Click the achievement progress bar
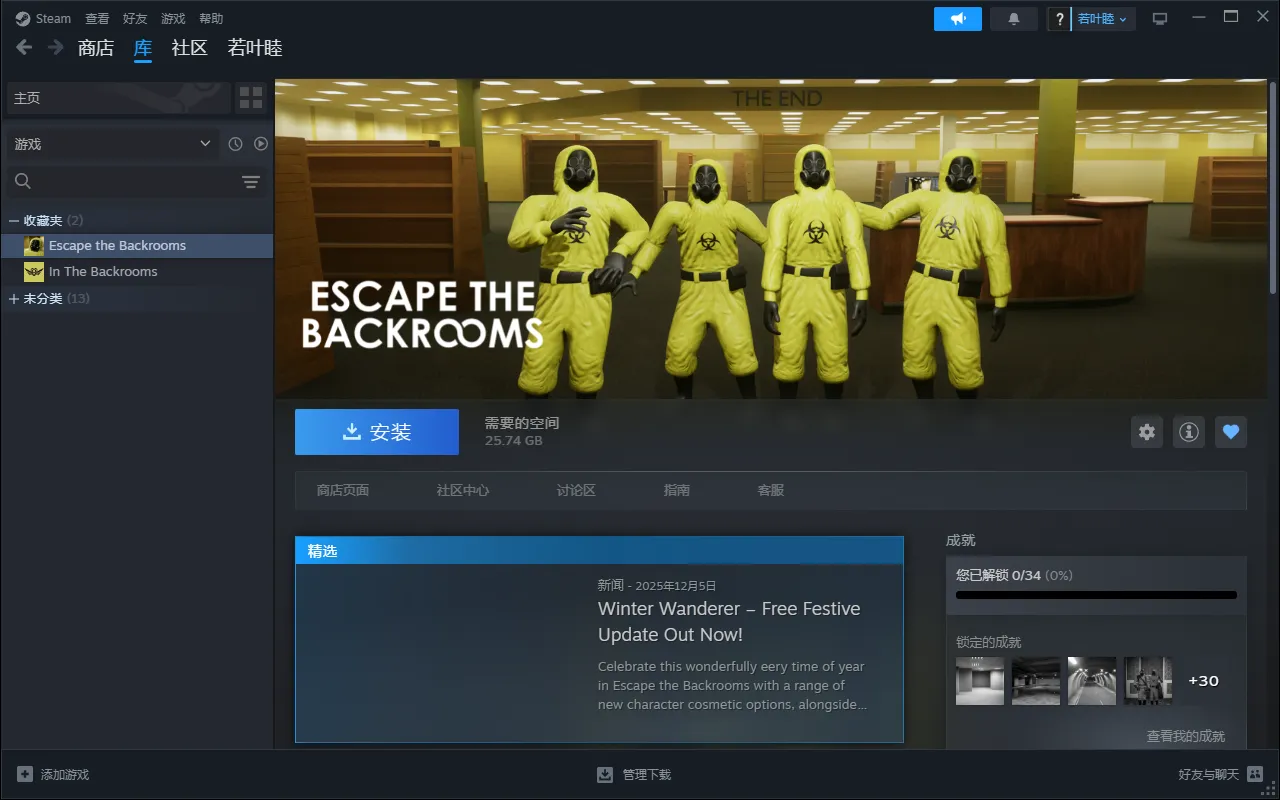 pos(1096,595)
